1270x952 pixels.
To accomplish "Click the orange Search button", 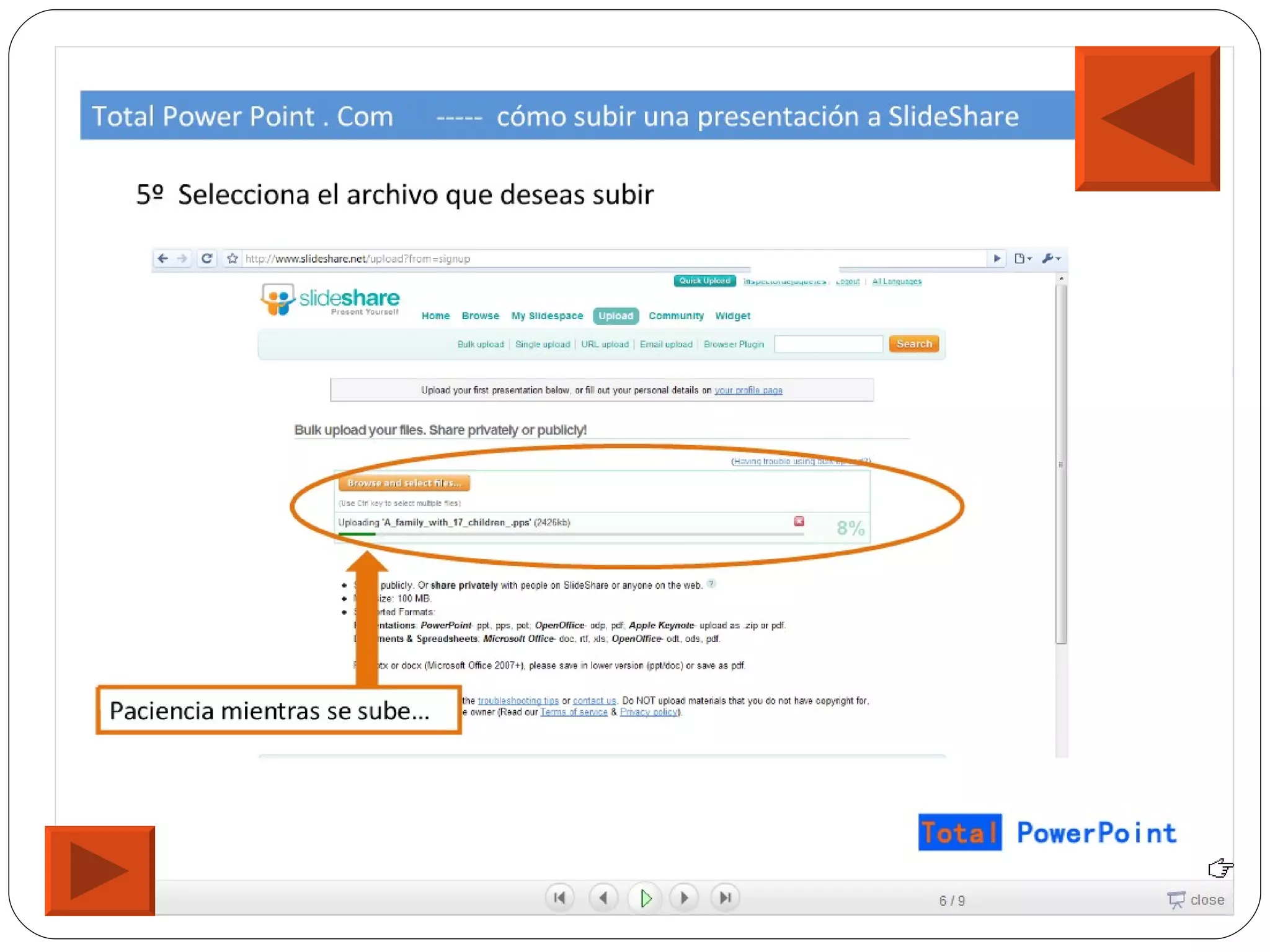I will [x=913, y=344].
